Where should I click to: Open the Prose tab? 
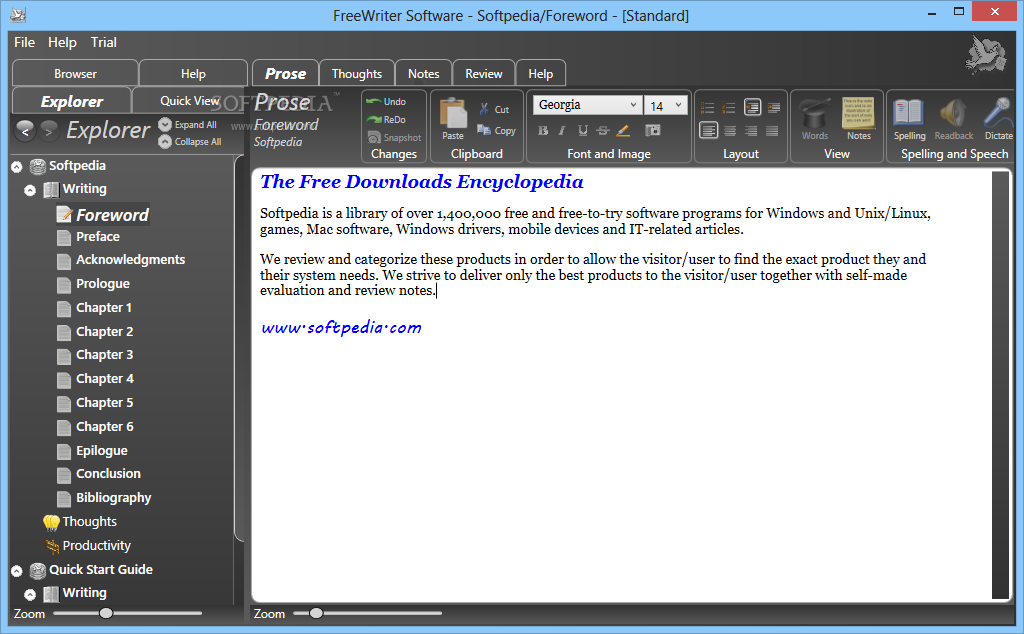[285, 73]
